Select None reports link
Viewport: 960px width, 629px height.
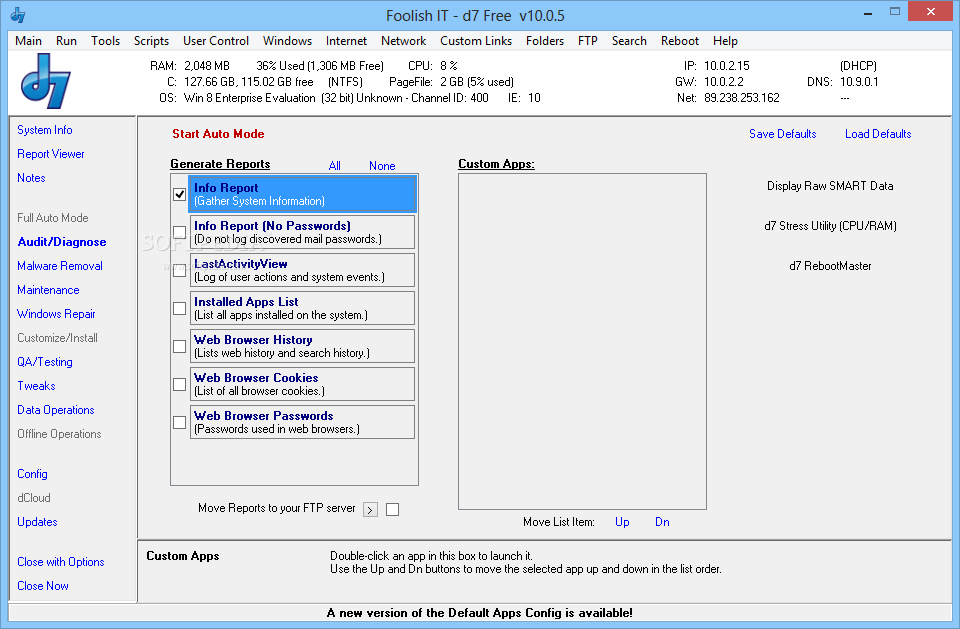click(x=382, y=166)
